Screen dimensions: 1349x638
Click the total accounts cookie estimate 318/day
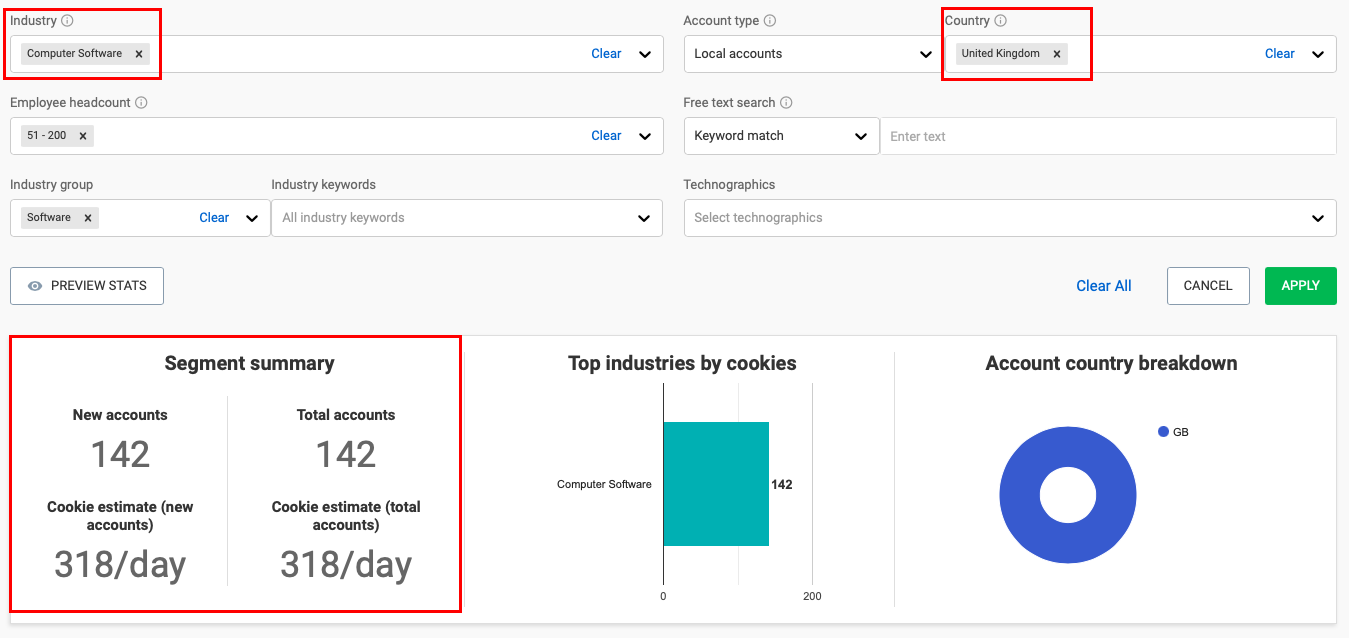click(346, 565)
